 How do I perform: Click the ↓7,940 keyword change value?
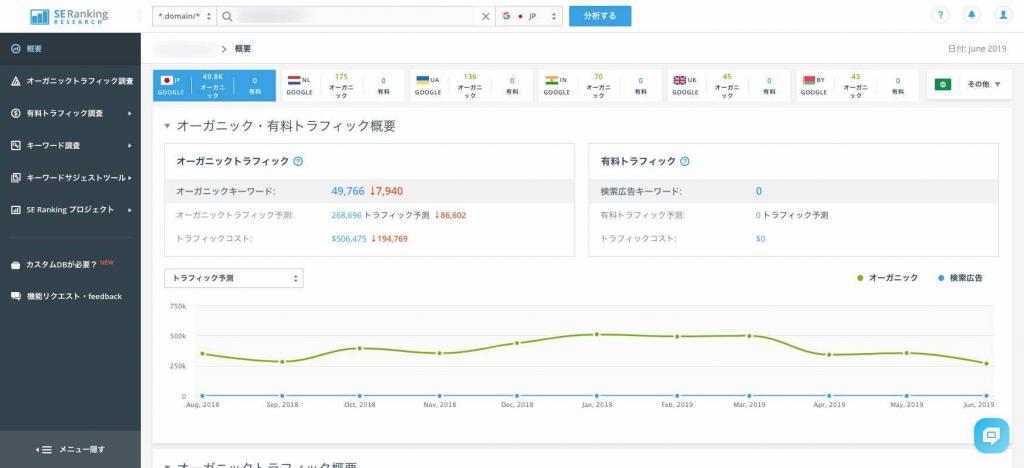386,191
